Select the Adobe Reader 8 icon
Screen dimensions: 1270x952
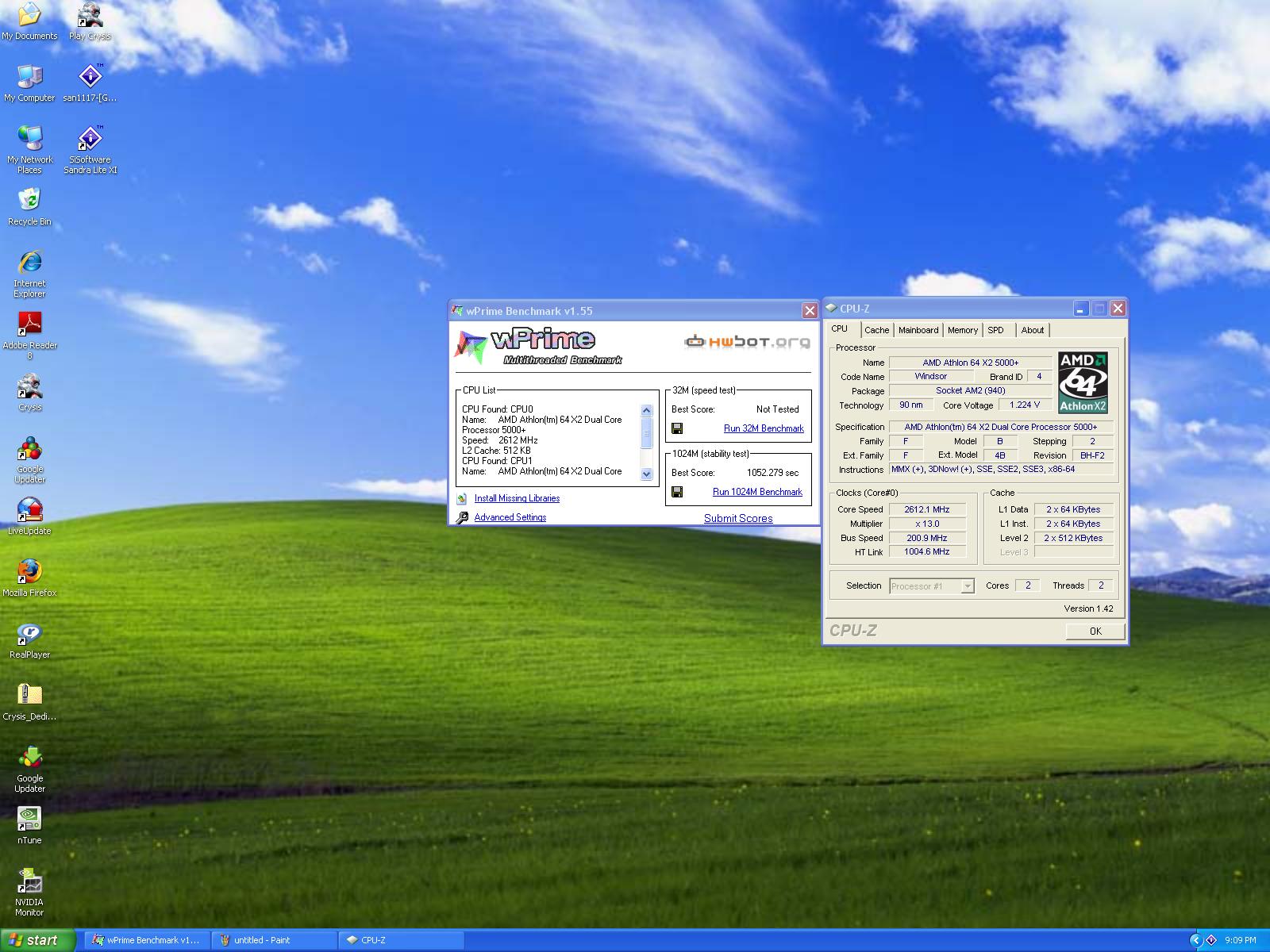(29, 336)
